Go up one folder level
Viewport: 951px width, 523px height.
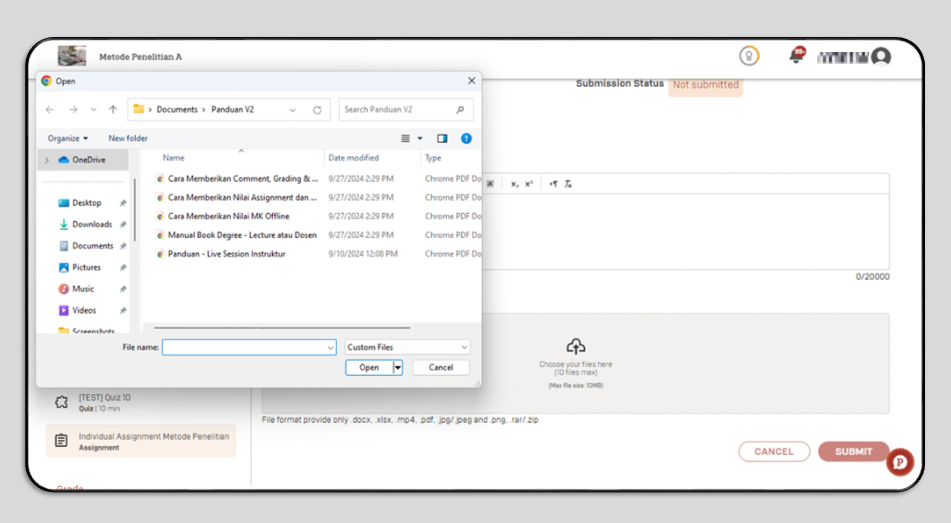coord(113,109)
